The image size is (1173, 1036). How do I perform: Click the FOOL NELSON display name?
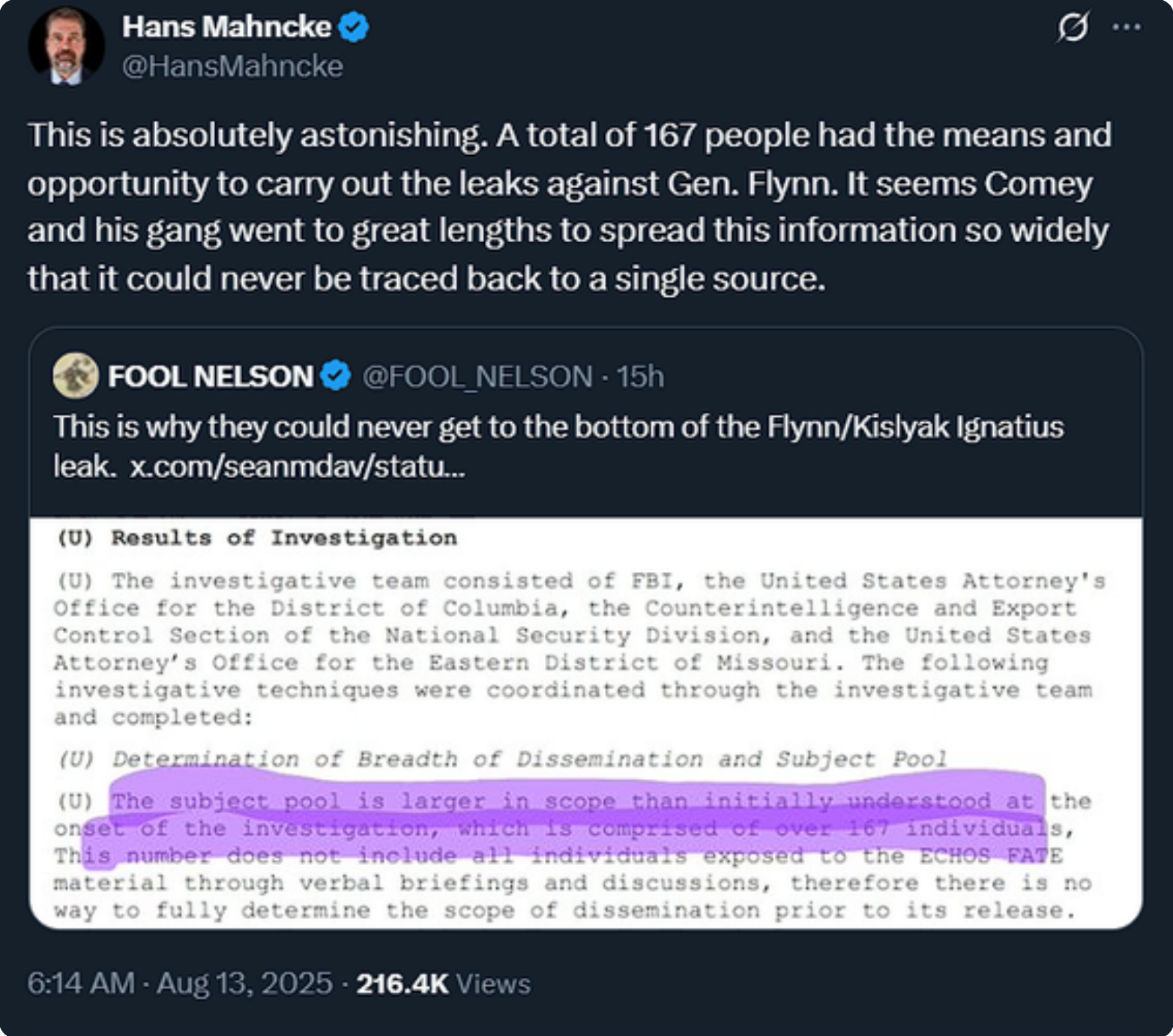[x=211, y=376]
